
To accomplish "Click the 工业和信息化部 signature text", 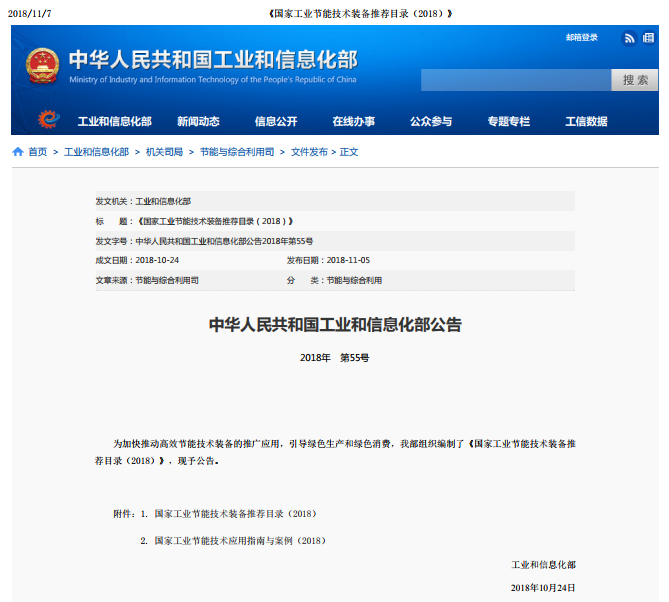I will pos(543,565).
